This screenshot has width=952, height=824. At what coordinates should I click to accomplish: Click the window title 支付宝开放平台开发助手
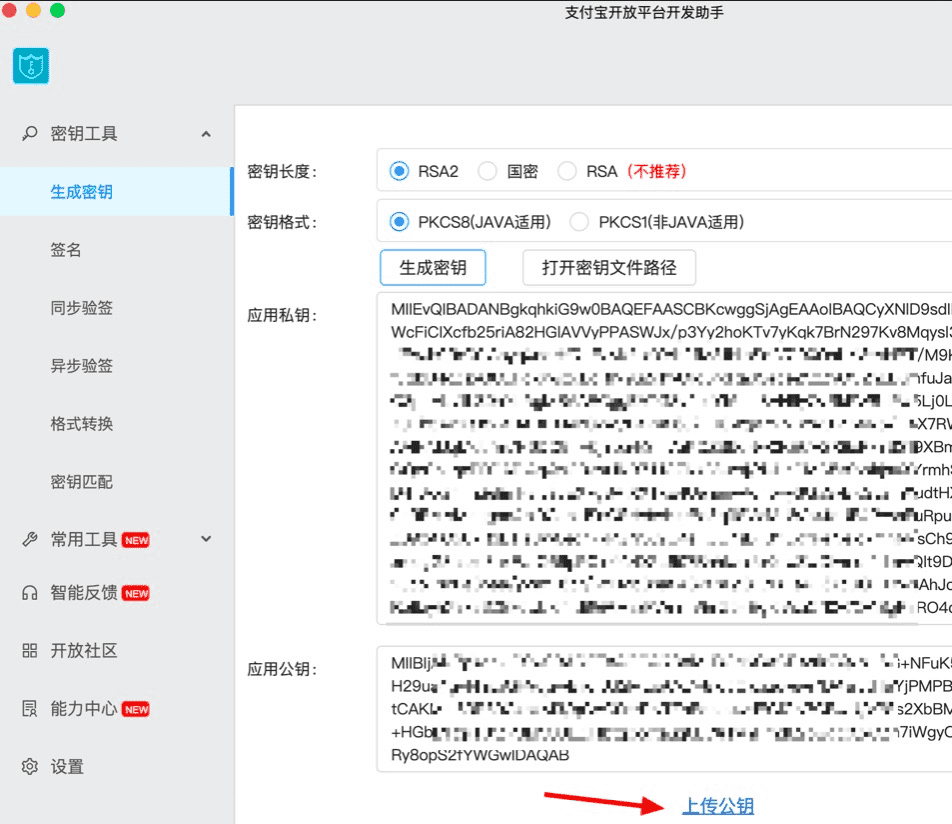point(644,12)
